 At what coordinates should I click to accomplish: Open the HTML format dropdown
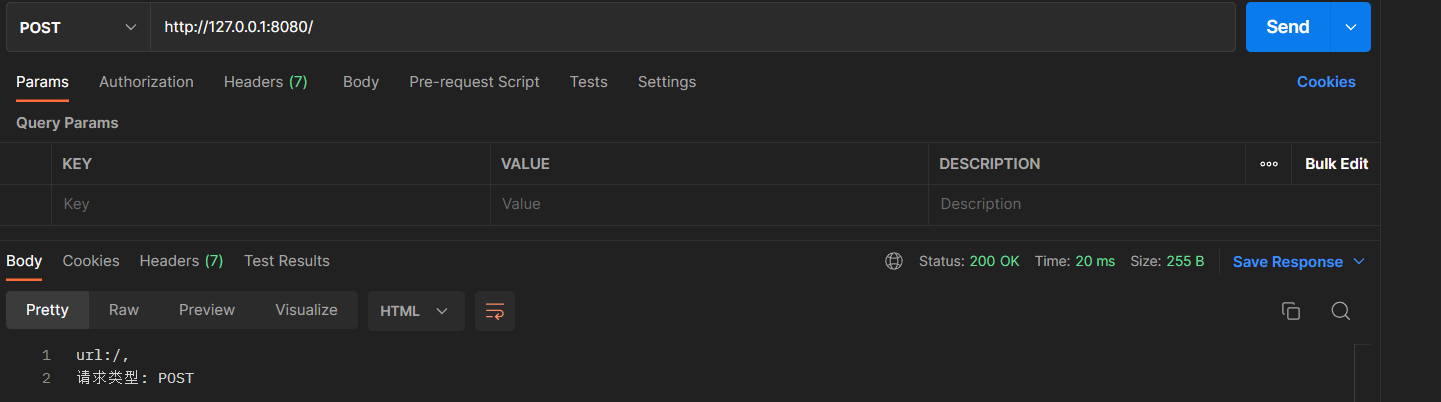click(415, 311)
